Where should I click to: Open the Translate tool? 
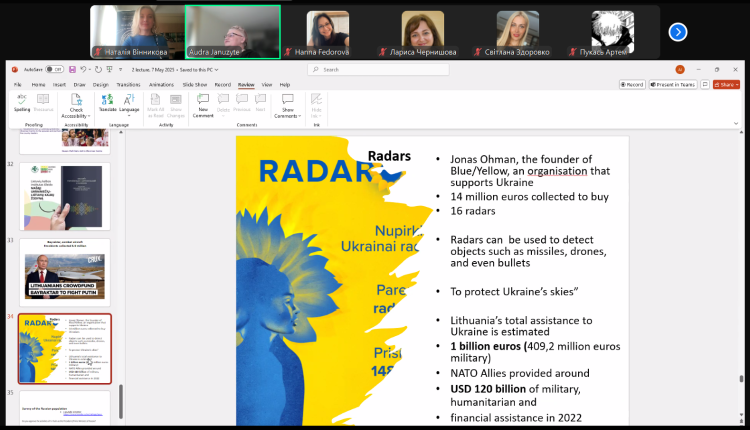coord(107,102)
